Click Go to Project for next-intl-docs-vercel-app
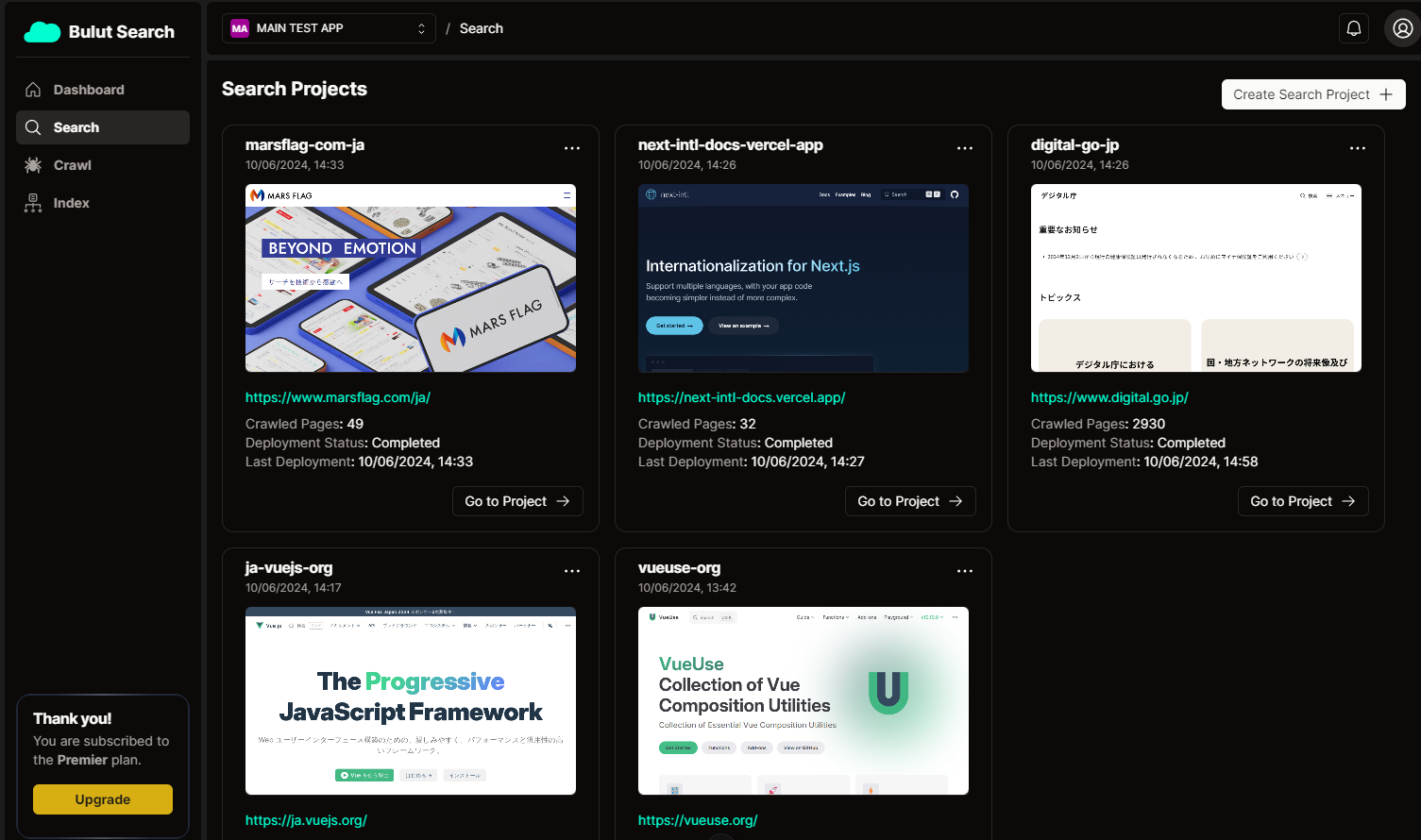The image size is (1421, 840). point(910,501)
